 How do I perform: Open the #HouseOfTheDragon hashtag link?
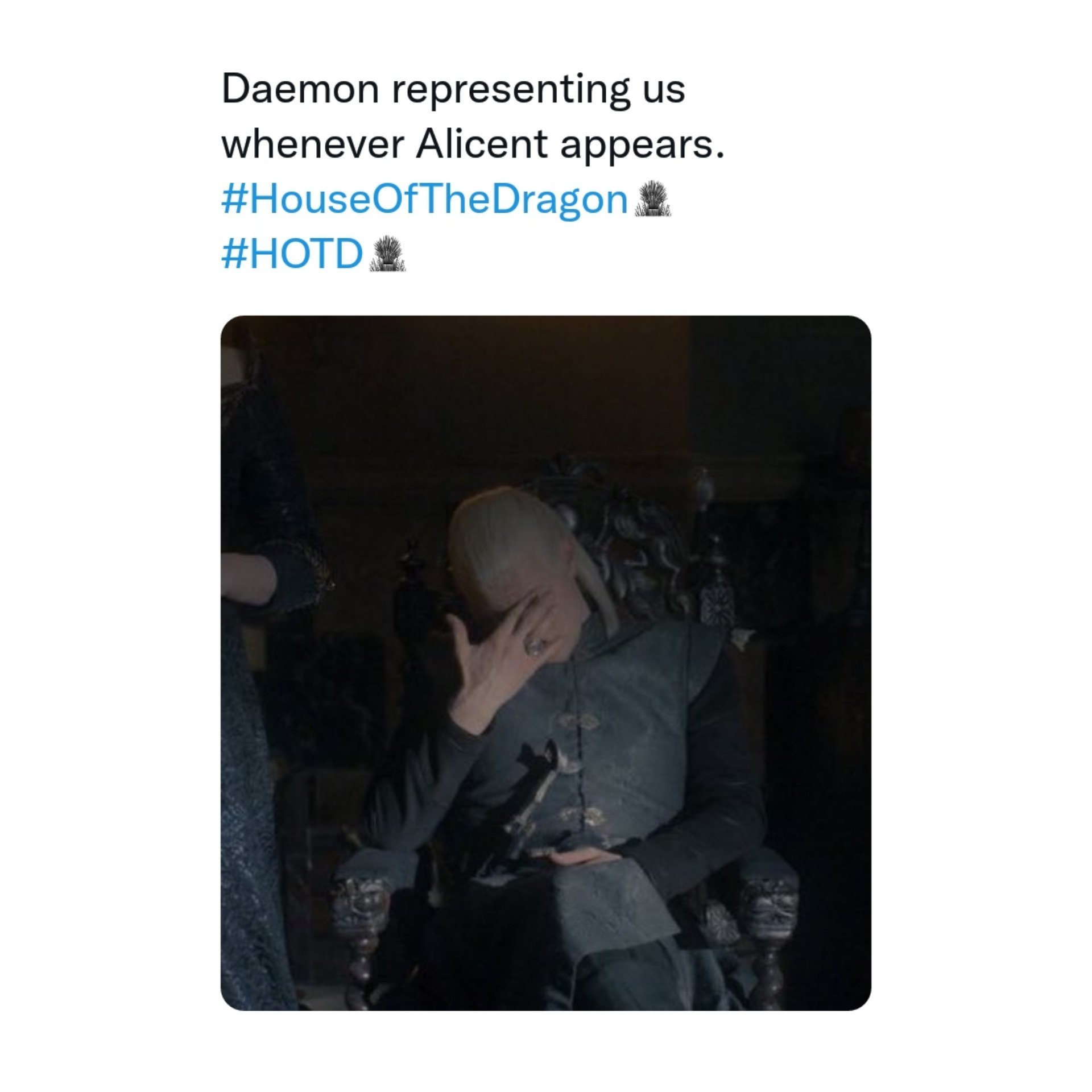tap(424, 200)
